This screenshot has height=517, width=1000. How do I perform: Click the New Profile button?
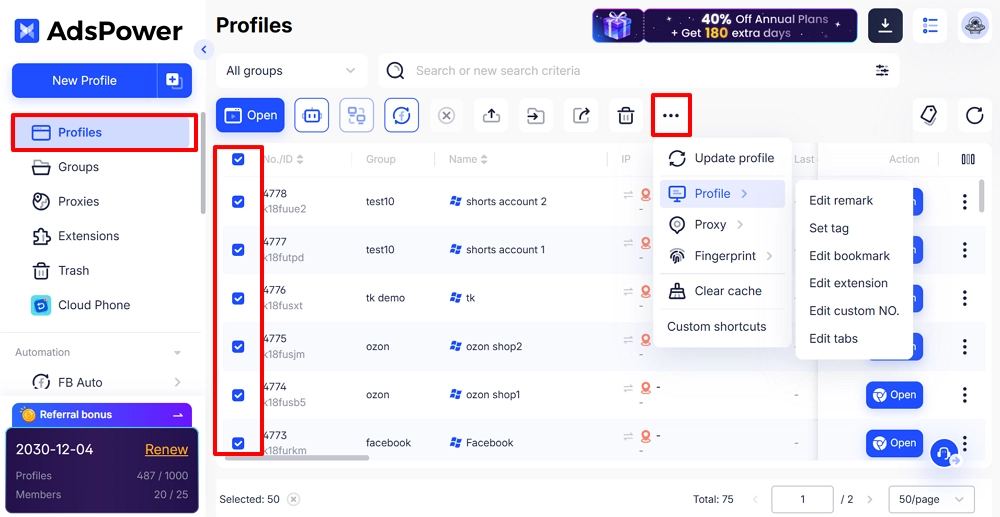click(84, 80)
